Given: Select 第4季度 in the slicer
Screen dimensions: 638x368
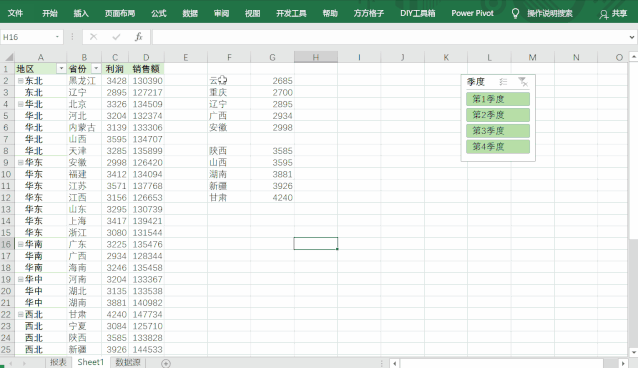Looking at the screenshot, I should pos(498,147).
